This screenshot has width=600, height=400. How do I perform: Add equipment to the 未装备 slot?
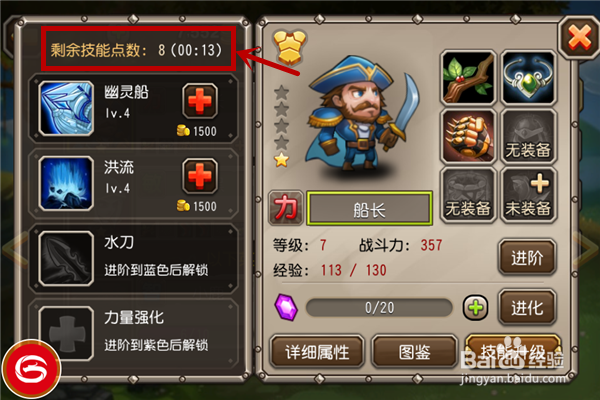[x=528, y=195]
